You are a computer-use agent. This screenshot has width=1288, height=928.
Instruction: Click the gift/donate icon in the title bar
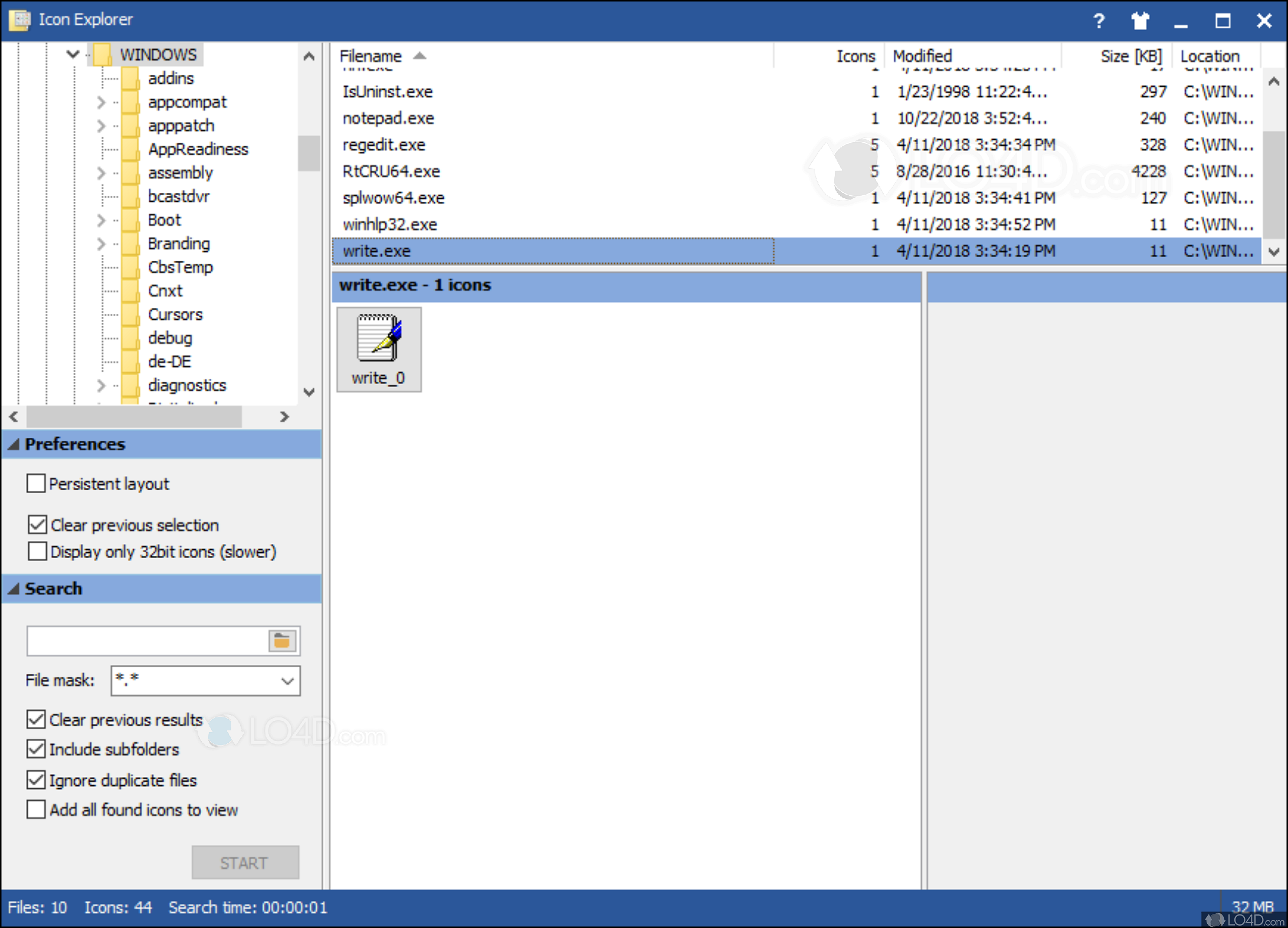click(x=1140, y=20)
